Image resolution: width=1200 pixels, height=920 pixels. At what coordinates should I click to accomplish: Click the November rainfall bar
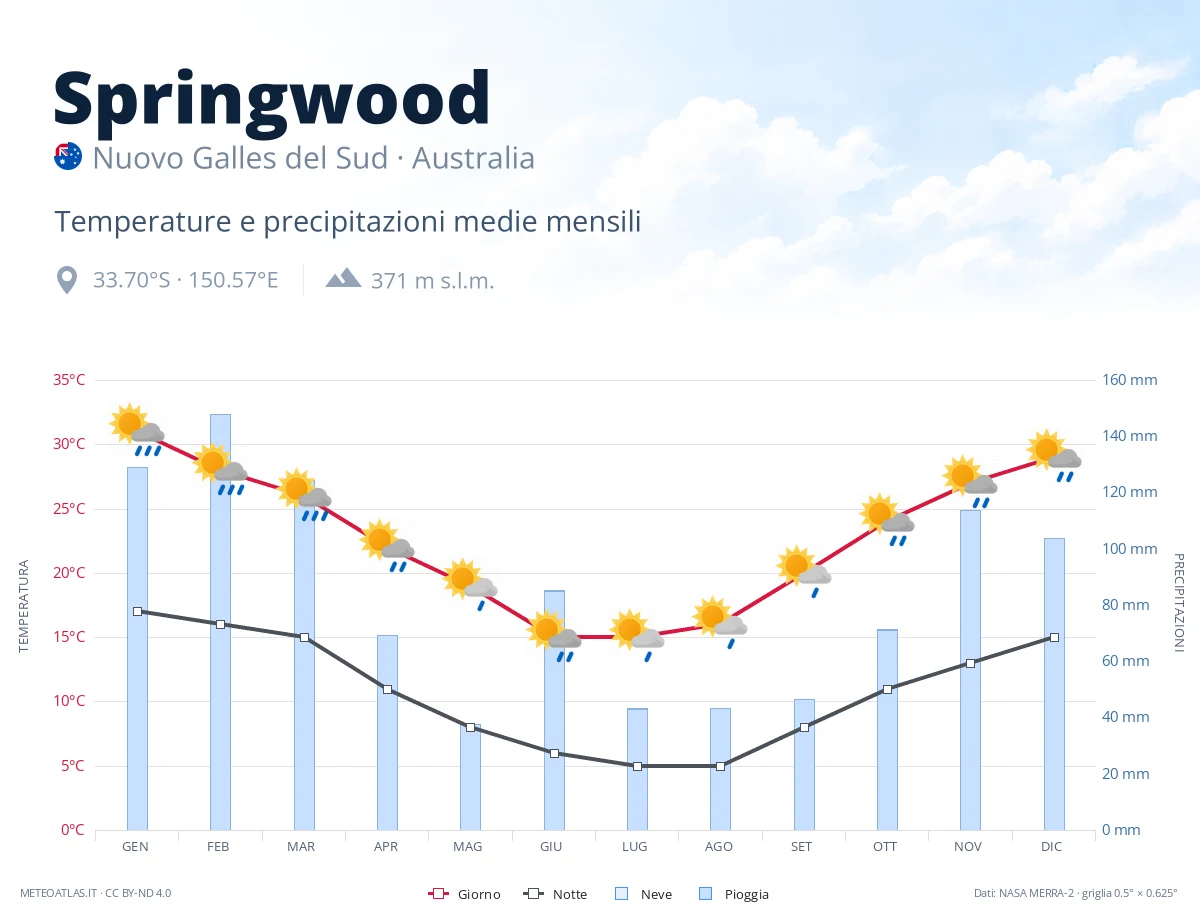(970, 670)
